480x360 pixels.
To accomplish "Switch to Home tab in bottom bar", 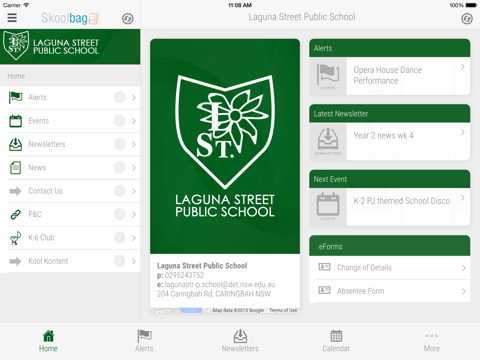I will (x=48, y=341).
